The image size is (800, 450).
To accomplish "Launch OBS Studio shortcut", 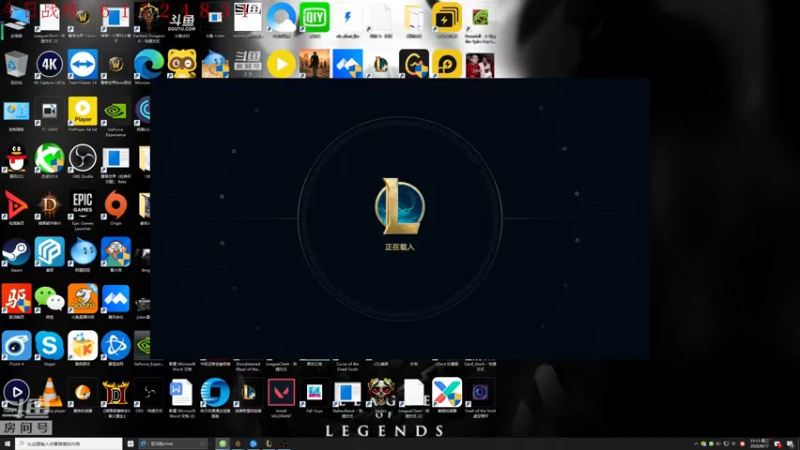I will [x=83, y=160].
